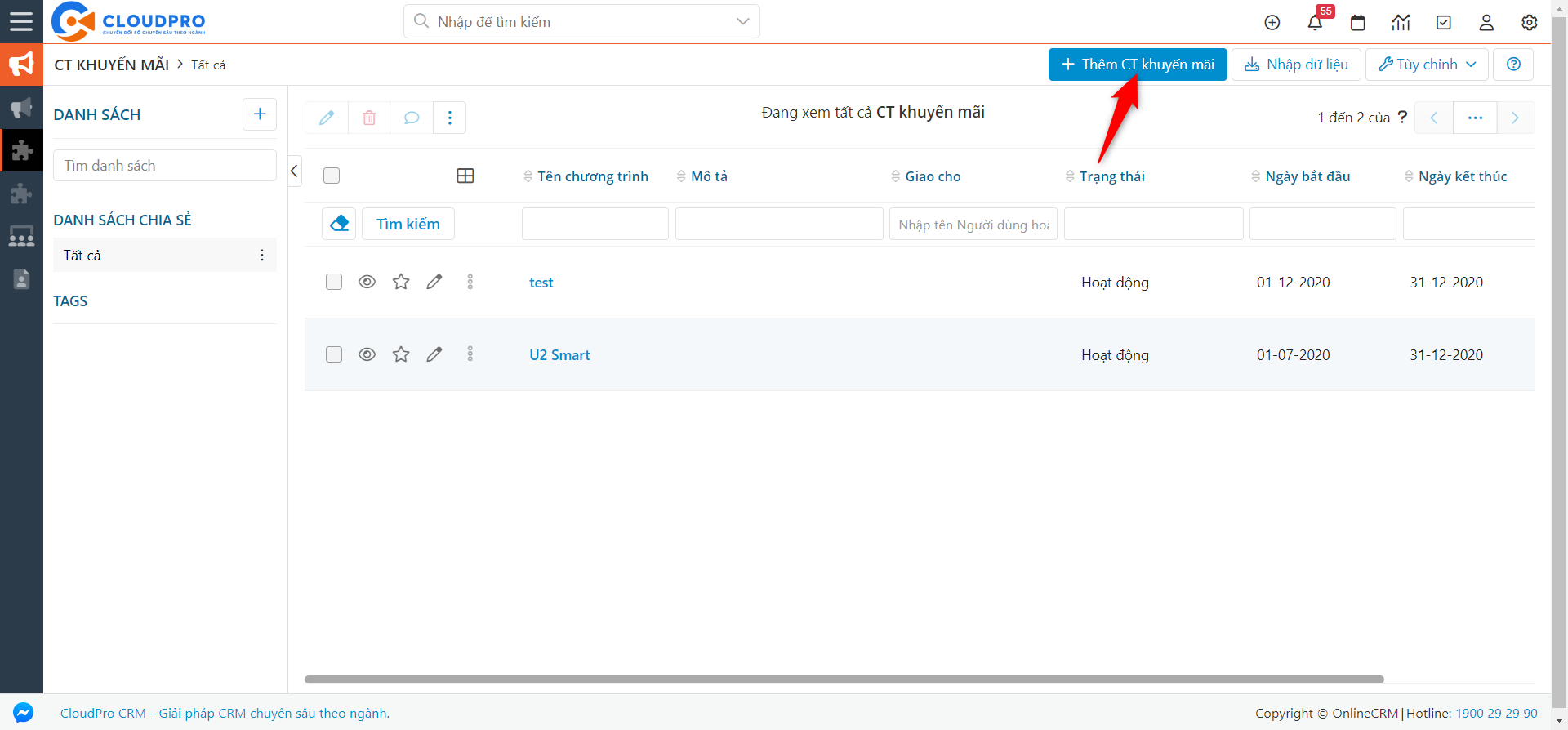The image size is (1568, 730).
Task: Sort by Ngày bắt đầu column
Action: (1301, 176)
